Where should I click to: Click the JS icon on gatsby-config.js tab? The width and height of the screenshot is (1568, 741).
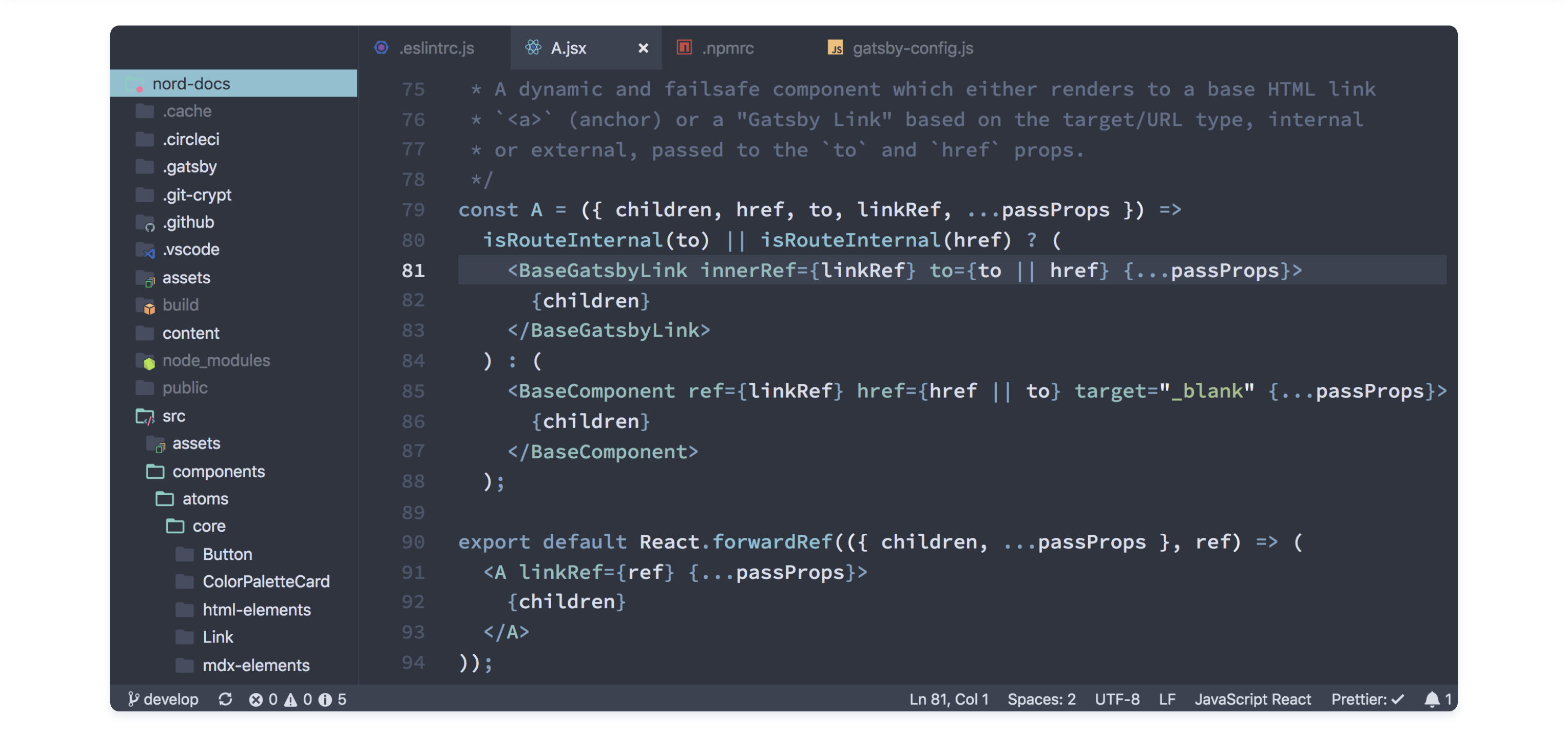click(x=835, y=47)
